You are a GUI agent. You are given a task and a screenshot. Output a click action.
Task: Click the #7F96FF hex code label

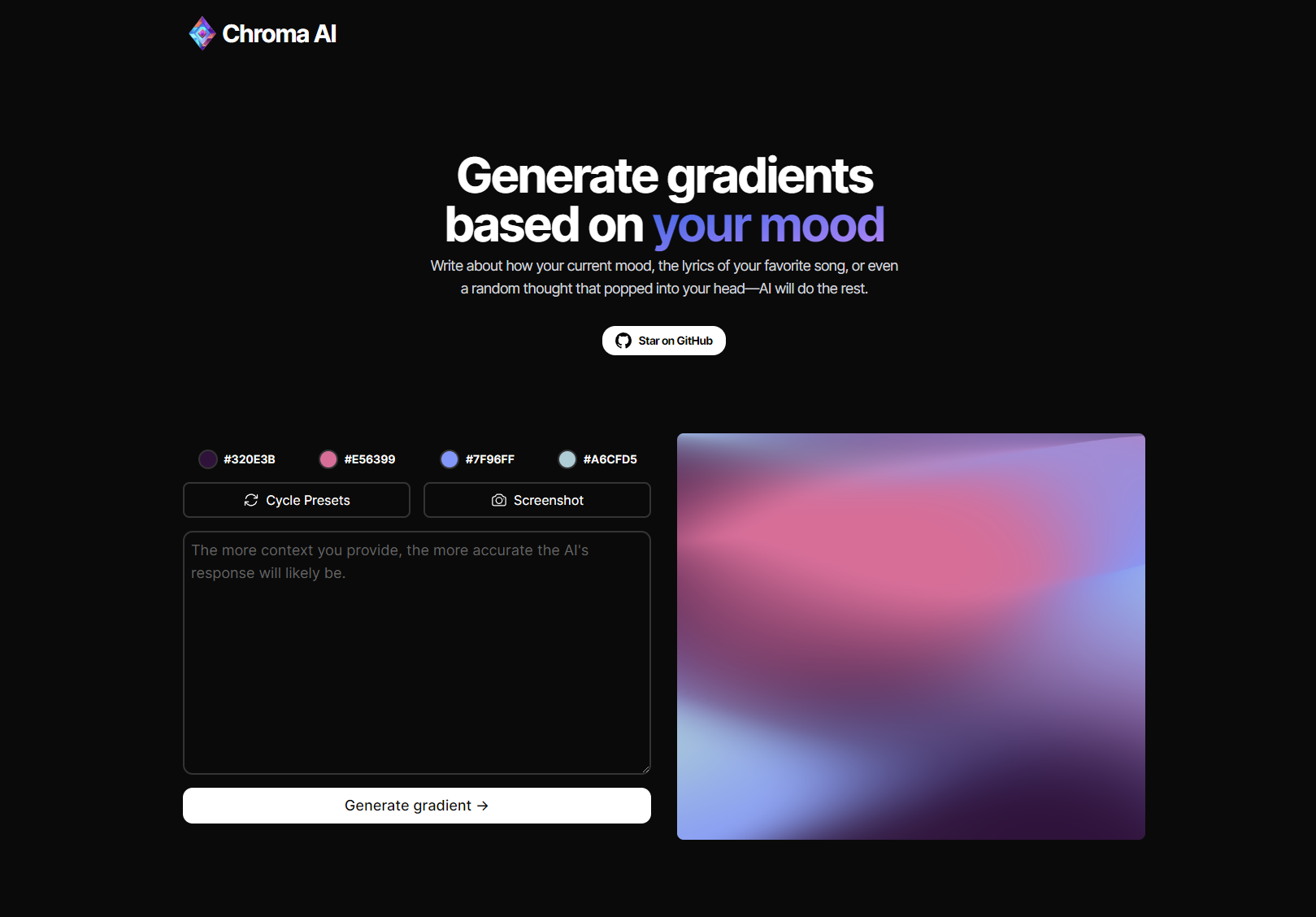[x=490, y=459]
